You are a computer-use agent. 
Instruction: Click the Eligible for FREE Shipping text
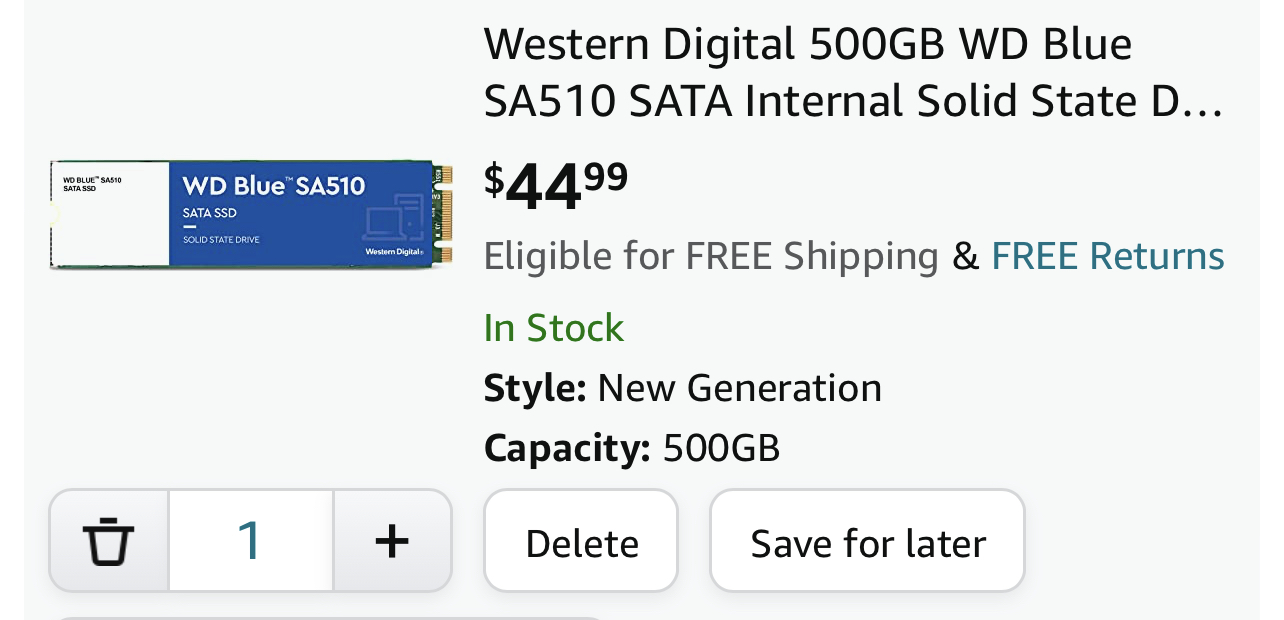click(x=711, y=256)
